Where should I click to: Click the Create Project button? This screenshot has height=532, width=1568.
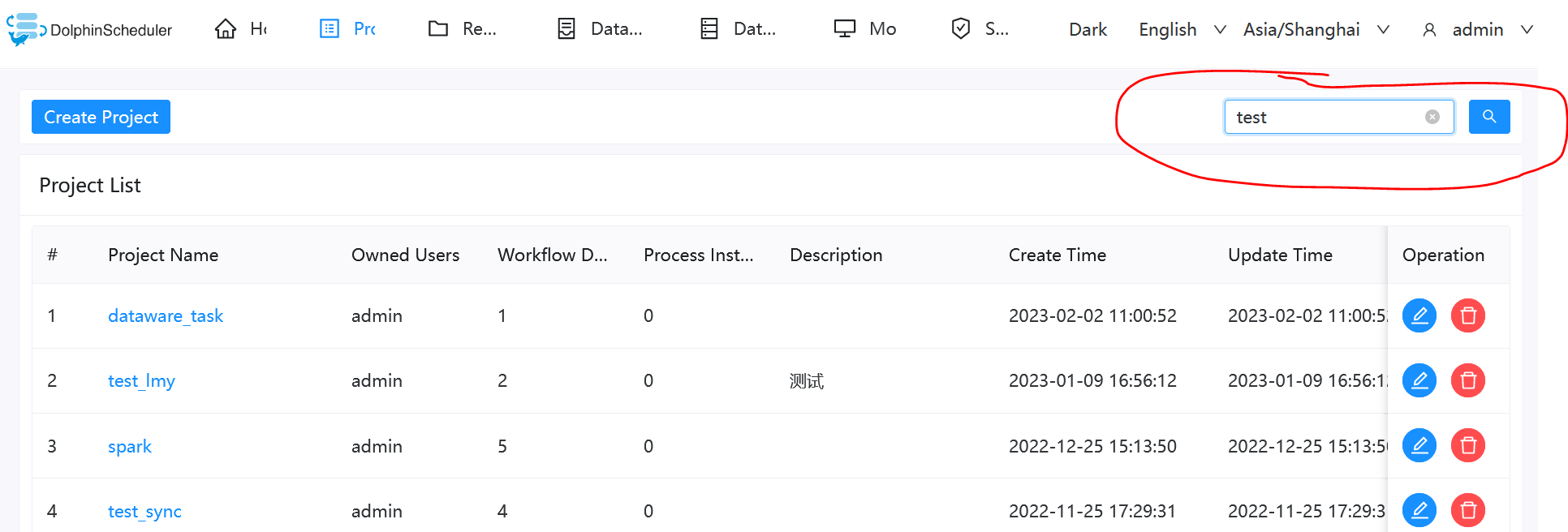point(101,117)
